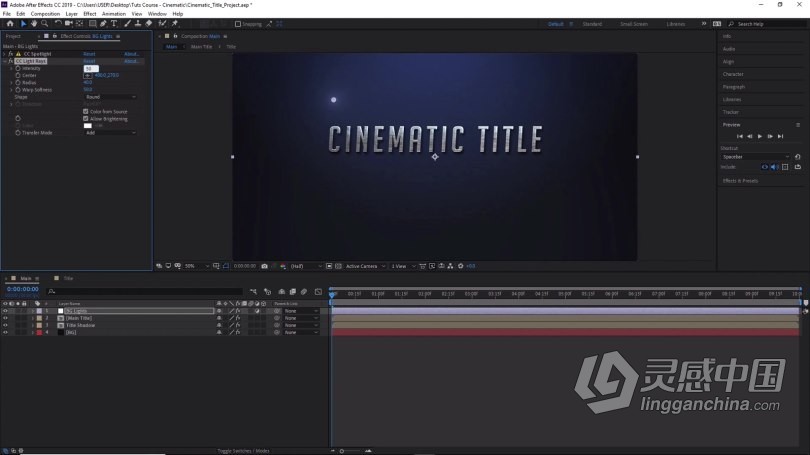Select the Unified Camera tool
This screenshot has width=810, height=455.
[x=68, y=24]
